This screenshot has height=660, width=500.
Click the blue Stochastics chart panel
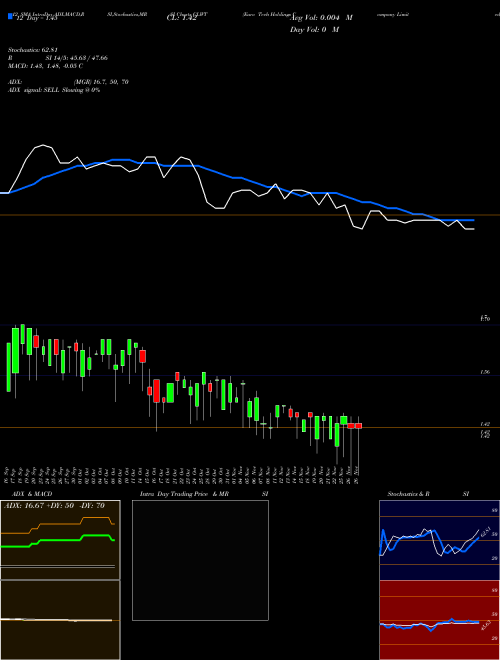point(439,540)
